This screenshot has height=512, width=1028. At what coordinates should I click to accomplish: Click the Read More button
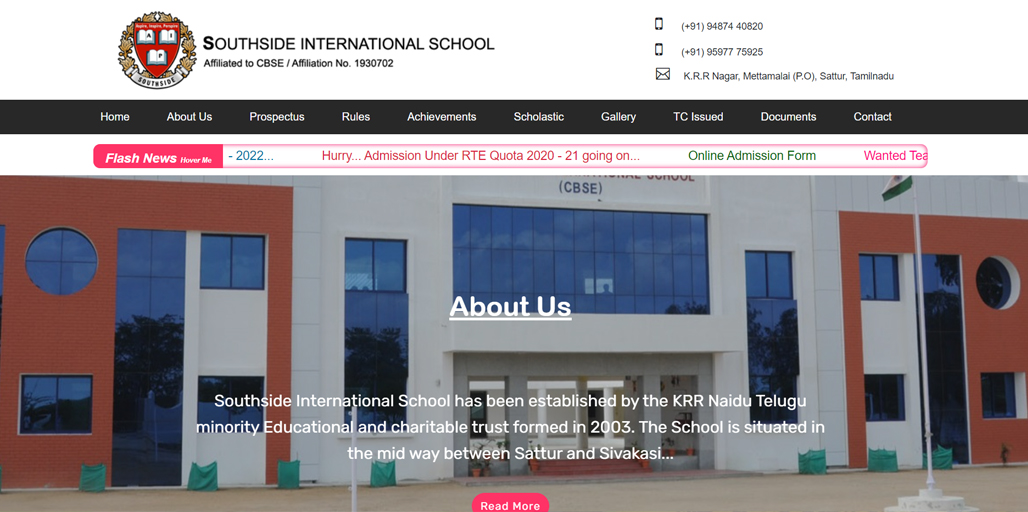coord(510,503)
